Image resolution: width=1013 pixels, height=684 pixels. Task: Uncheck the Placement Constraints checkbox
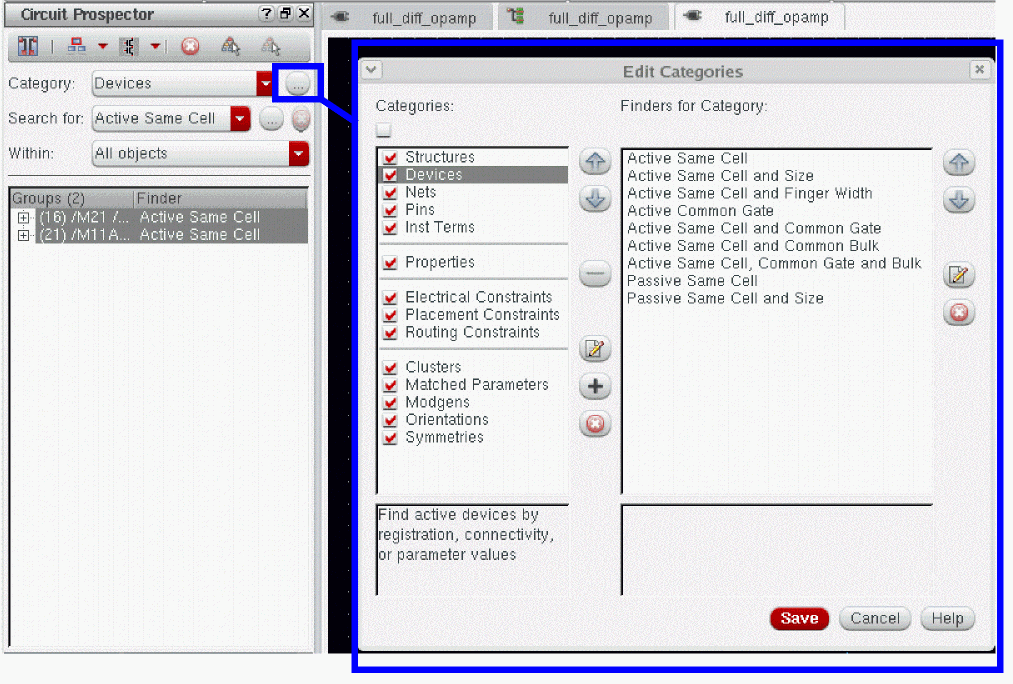[390, 315]
